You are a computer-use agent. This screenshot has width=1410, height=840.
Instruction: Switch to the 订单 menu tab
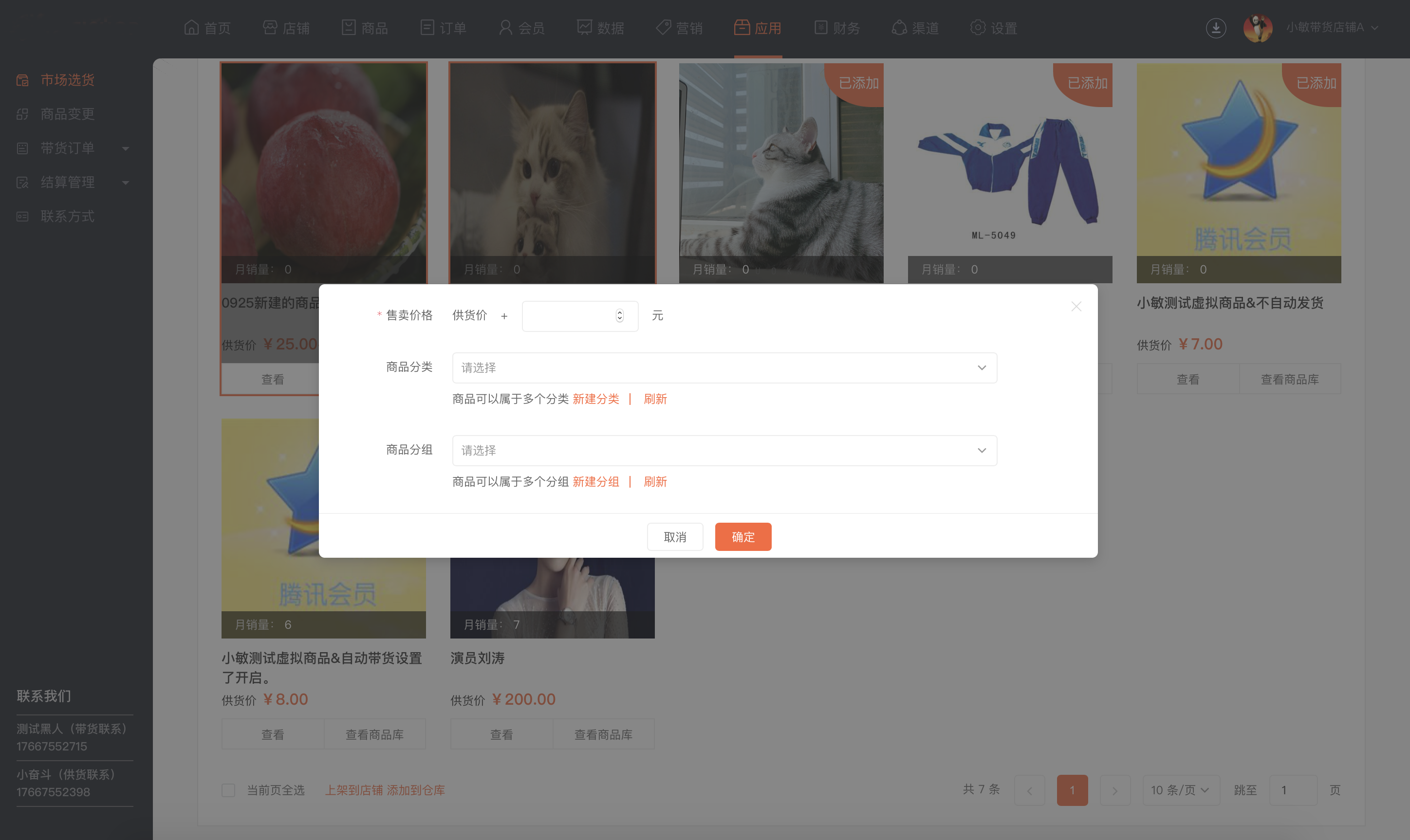[x=444, y=28]
